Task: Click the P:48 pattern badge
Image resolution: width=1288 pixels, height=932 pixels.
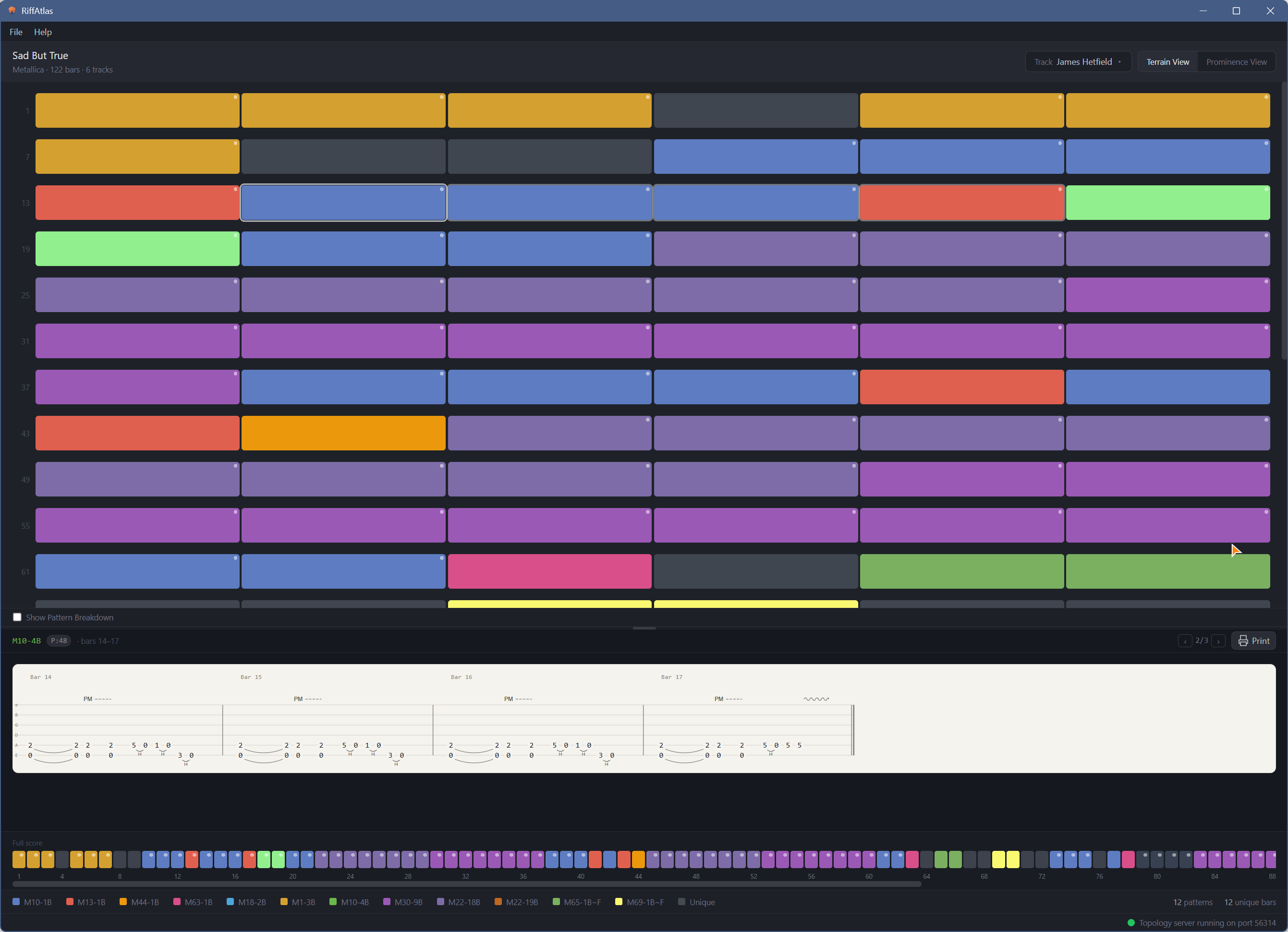Action: [59, 641]
